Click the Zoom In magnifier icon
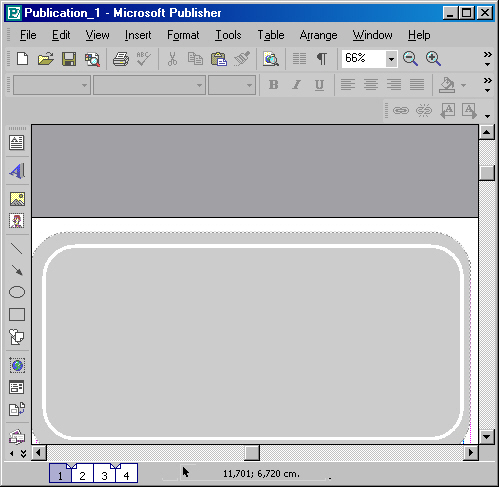Screen dimensions: 499x487 (433, 59)
